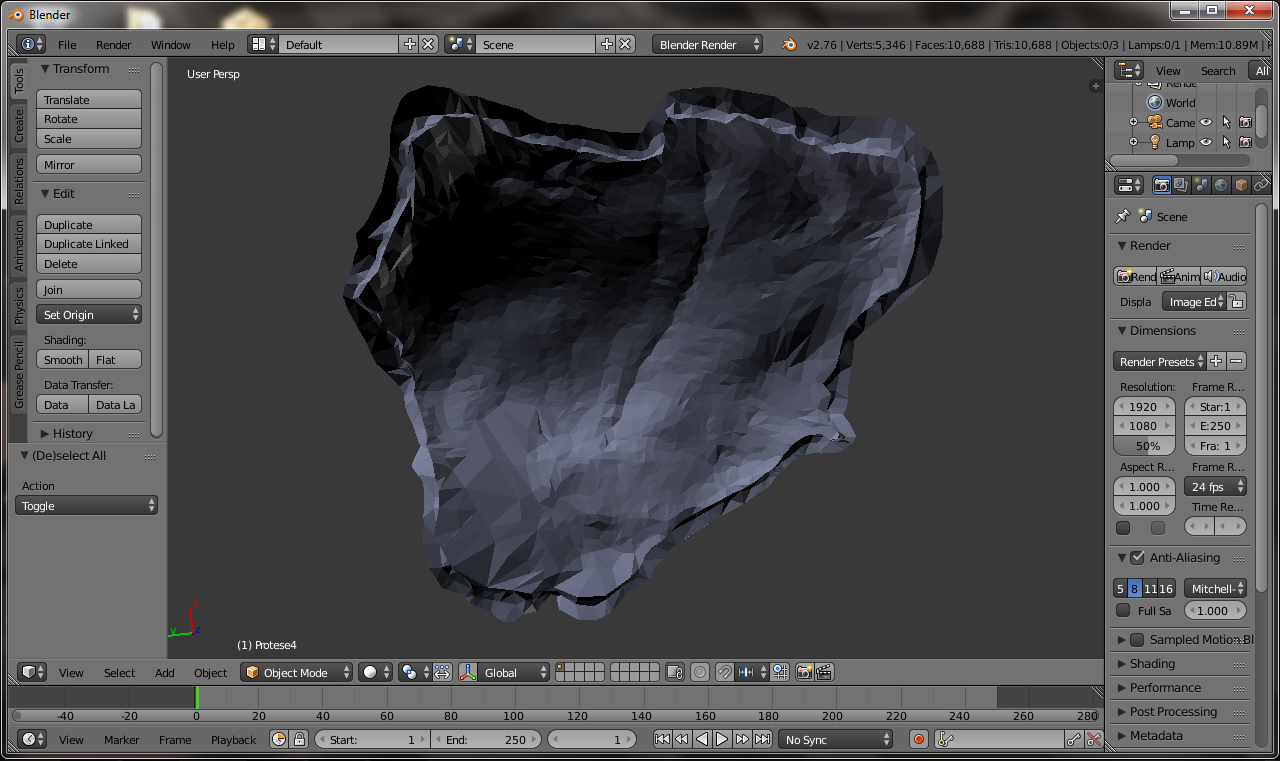Jump to the next keyframe
The height and width of the screenshot is (761, 1280).
tap(742, 739)
